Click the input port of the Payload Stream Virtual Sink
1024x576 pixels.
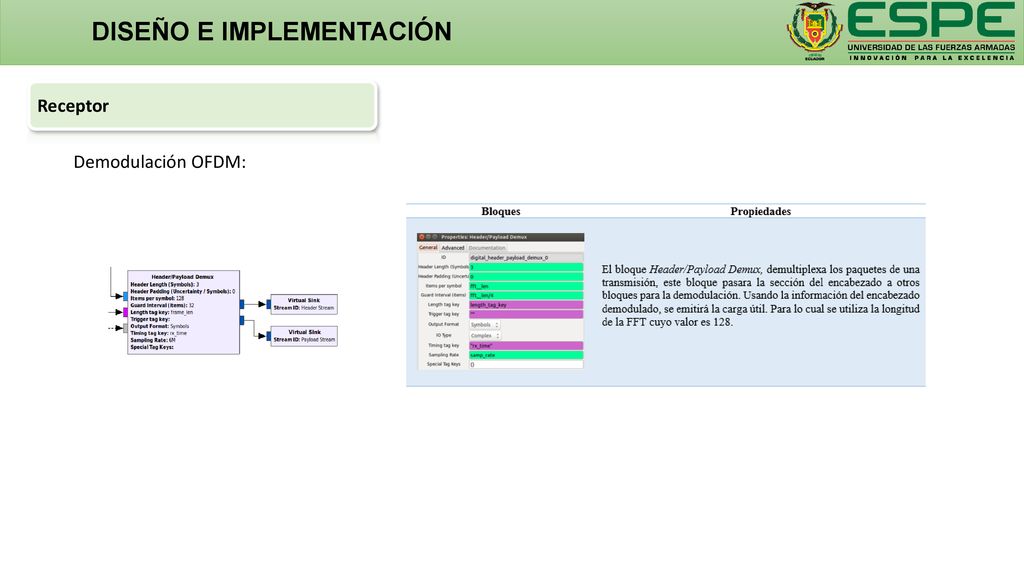[x=268, y=336]
